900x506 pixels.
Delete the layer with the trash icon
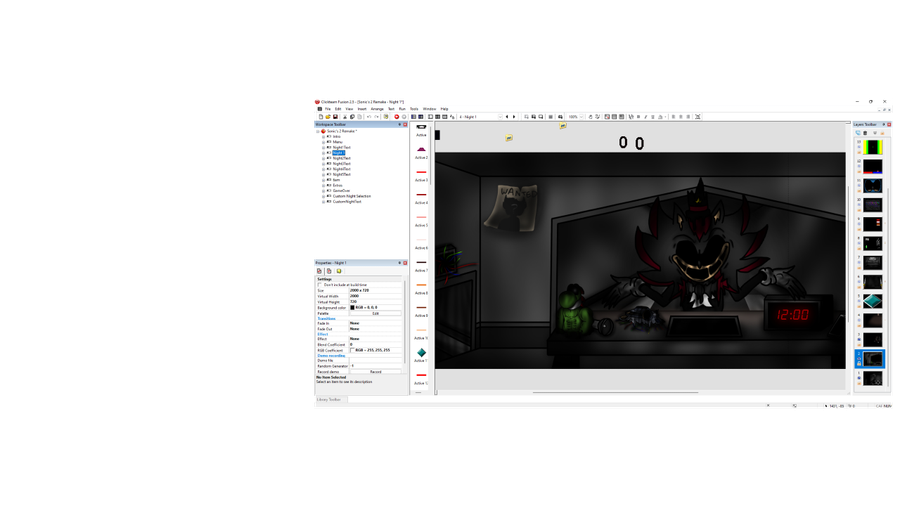coord(865,133)
